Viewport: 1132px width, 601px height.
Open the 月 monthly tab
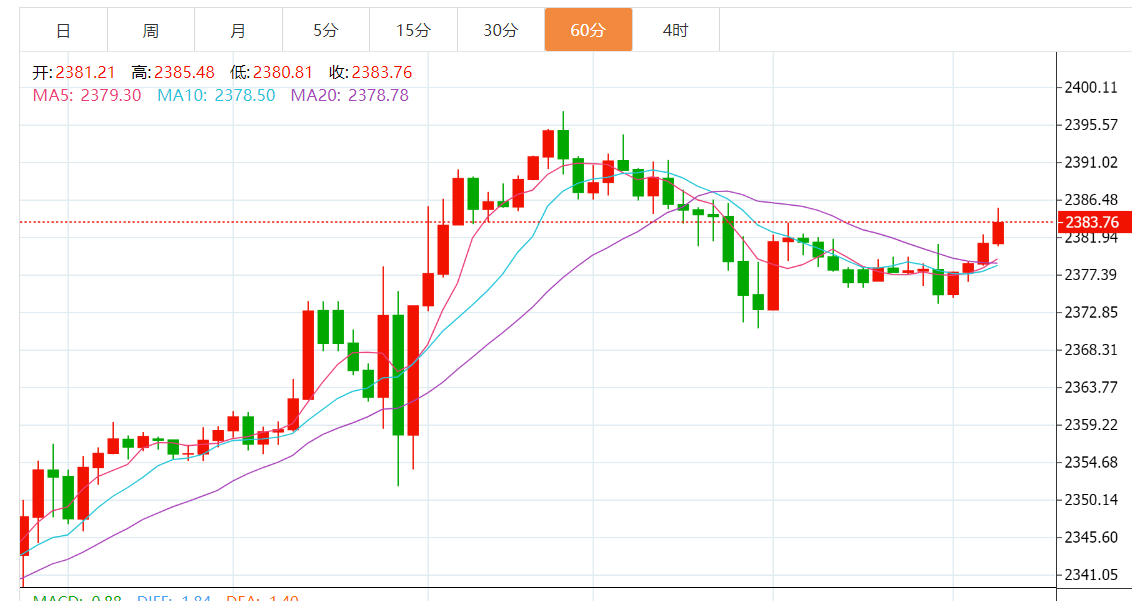(238, 30)
